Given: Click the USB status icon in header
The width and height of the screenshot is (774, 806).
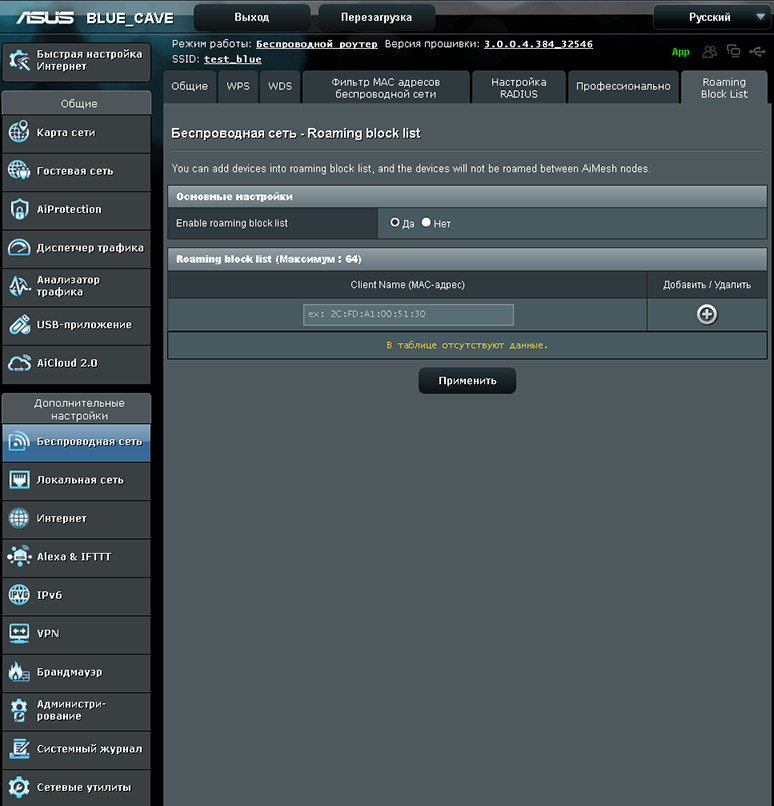Looking at the screenshot, I should pos(757,51).
